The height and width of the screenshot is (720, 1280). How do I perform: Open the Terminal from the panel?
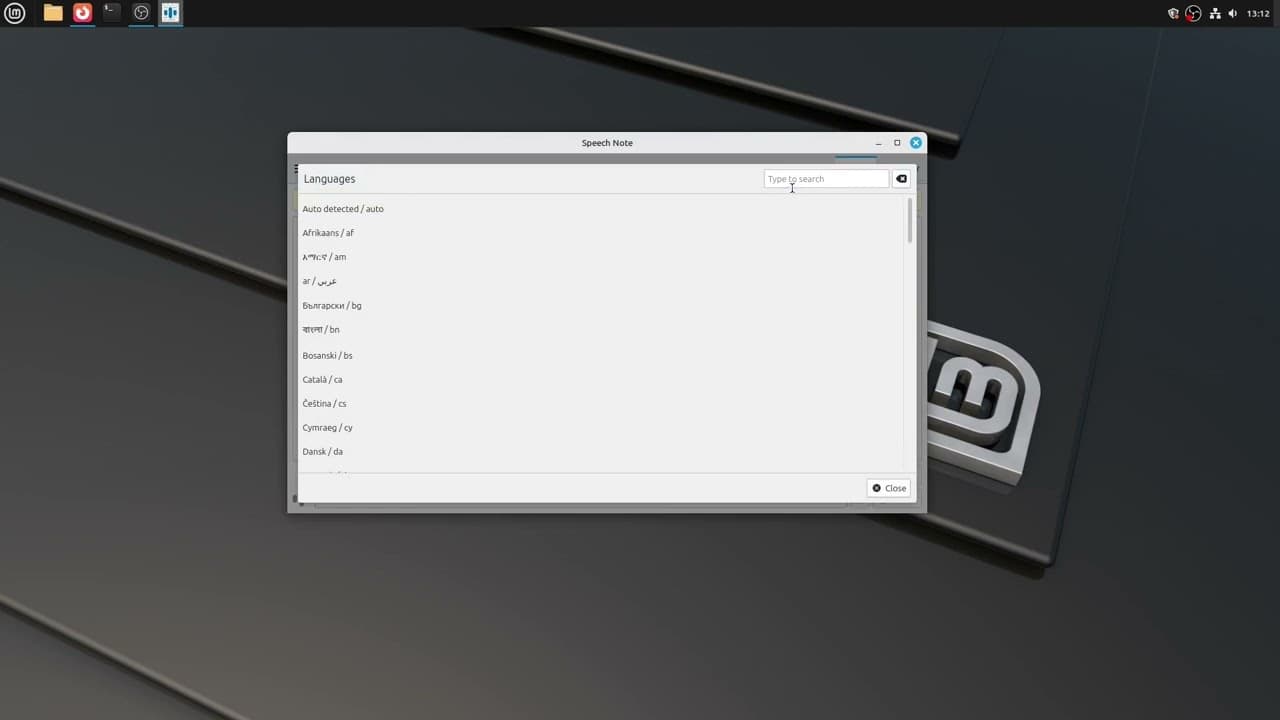(111, 13)
